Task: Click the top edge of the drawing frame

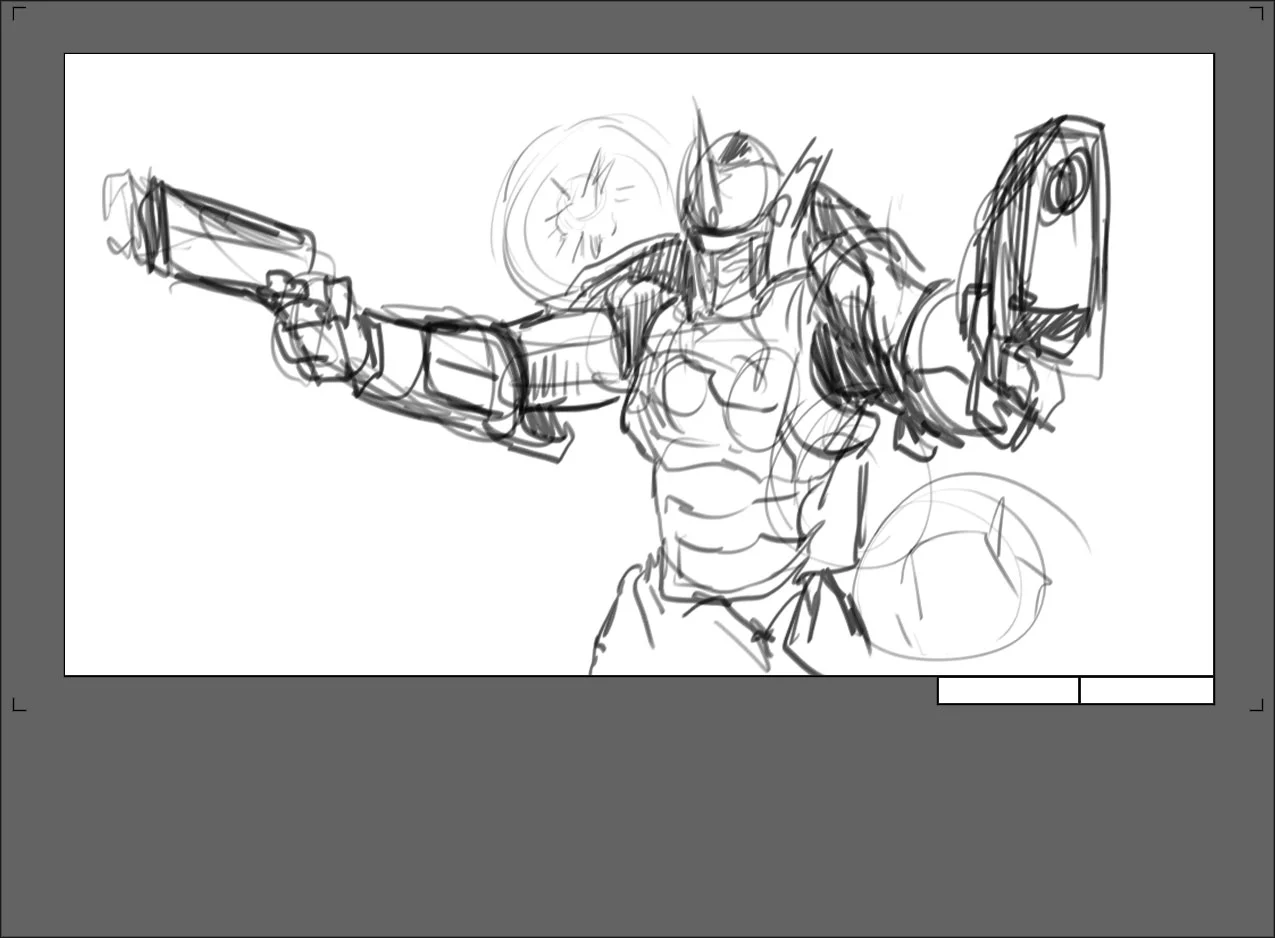Action: 640,55
